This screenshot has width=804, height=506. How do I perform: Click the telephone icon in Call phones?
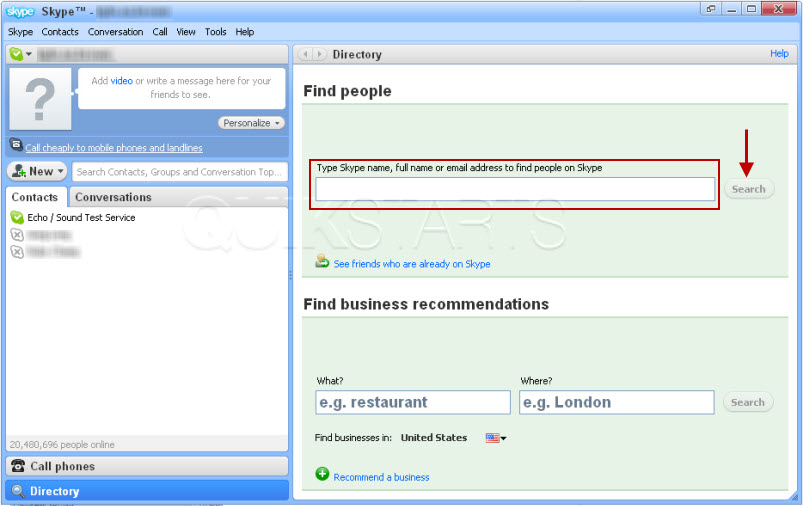(x=18, y=466)
